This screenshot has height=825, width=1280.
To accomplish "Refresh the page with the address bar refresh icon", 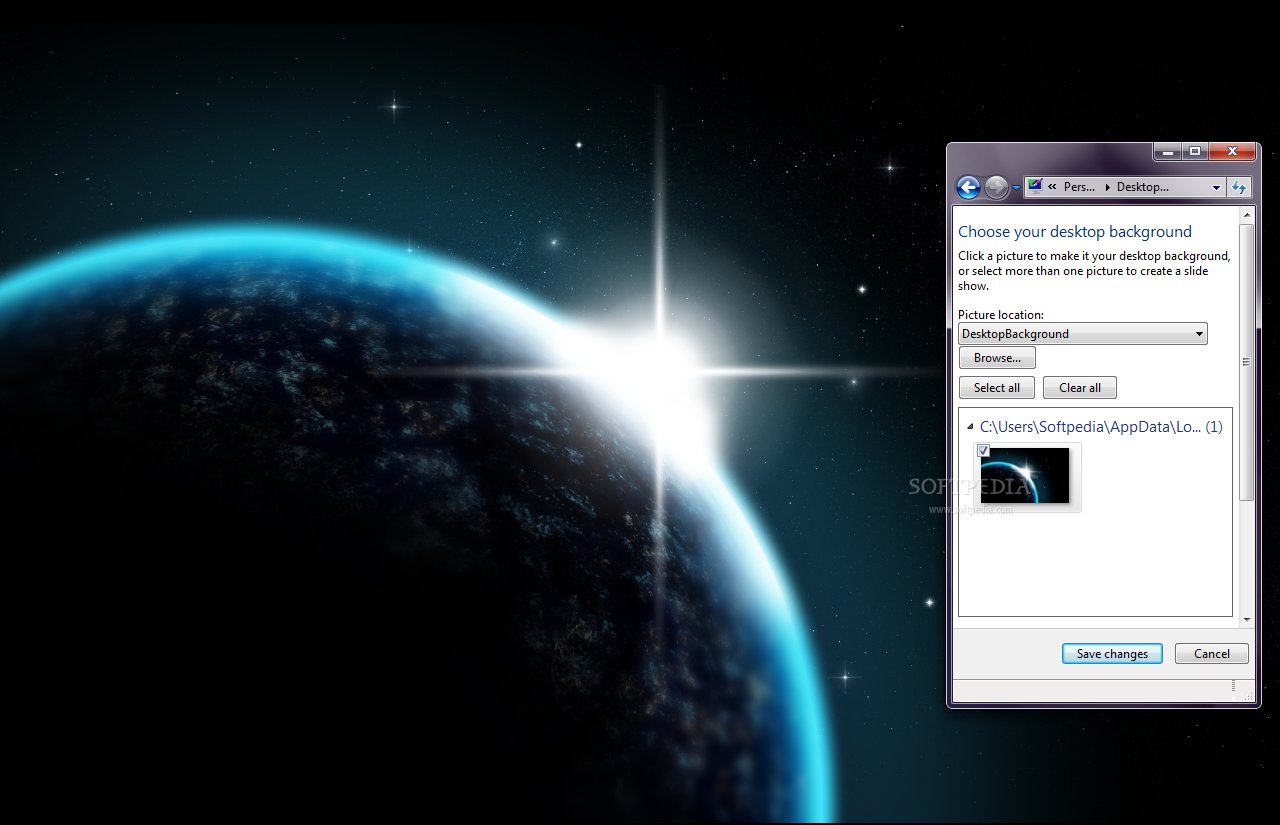I will 1239,187.
